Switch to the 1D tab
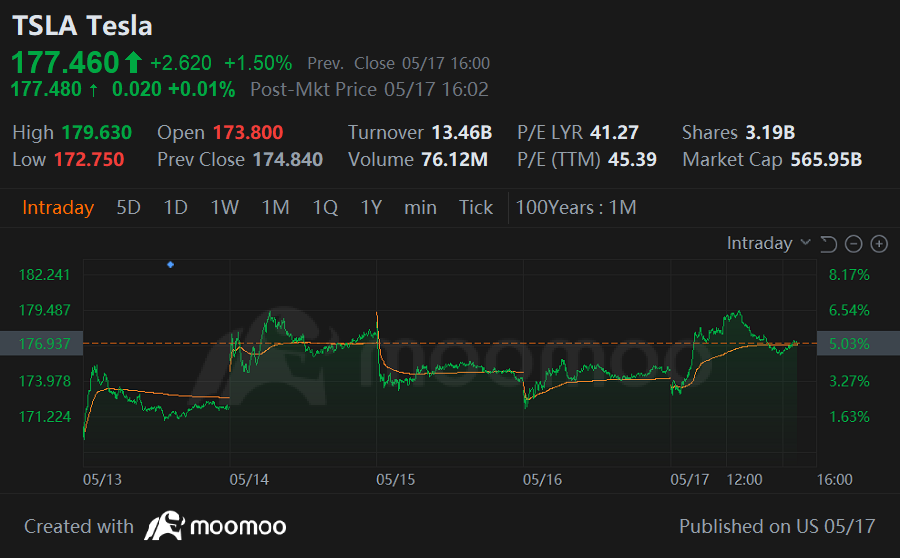The image size is (900, 558). tap(176, 207)
